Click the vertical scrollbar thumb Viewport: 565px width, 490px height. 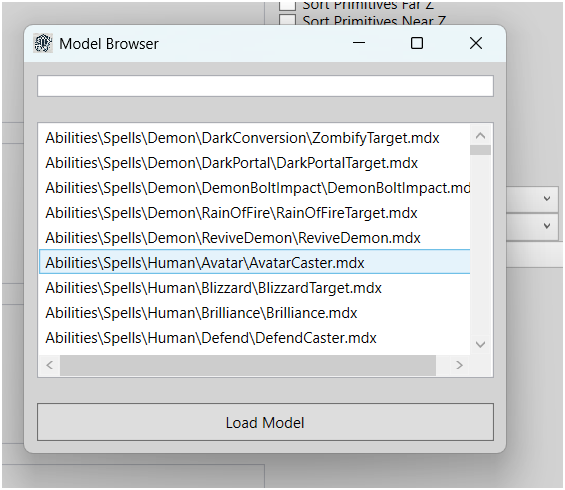click(480, 150)
